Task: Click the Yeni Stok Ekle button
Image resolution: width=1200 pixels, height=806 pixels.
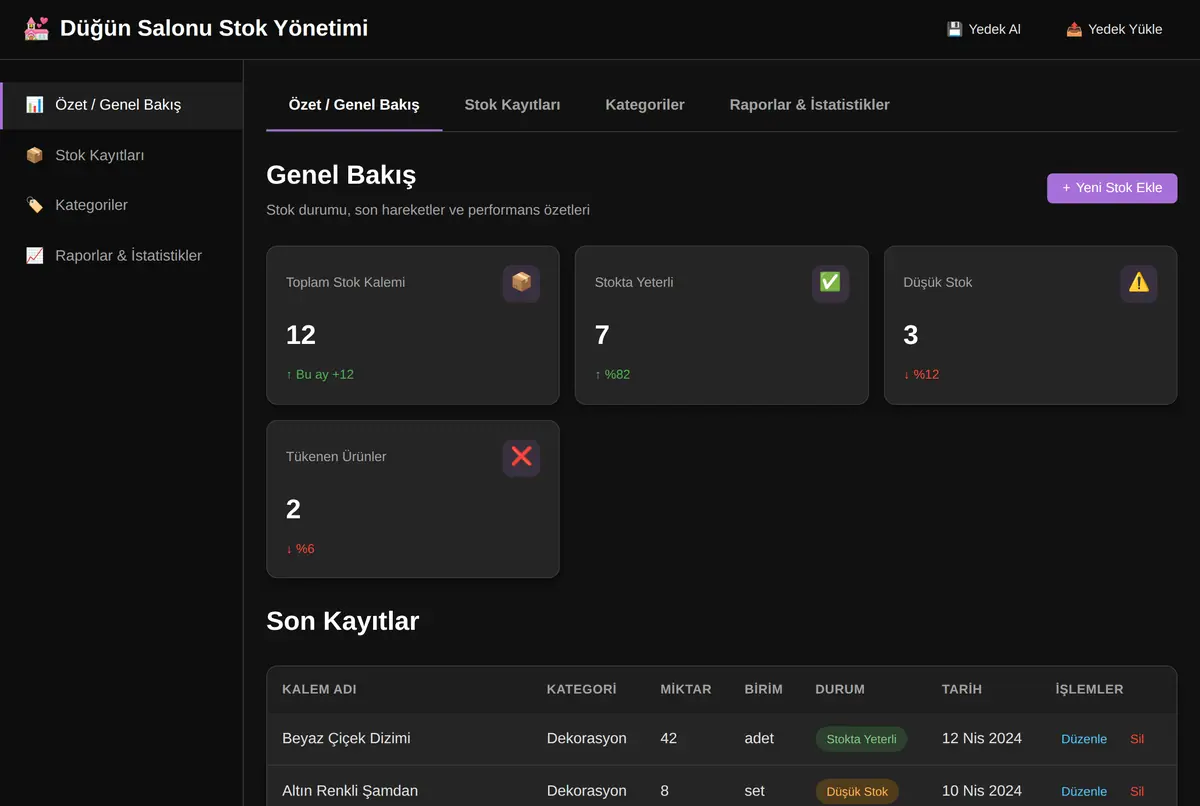Action: point(1112,188)
